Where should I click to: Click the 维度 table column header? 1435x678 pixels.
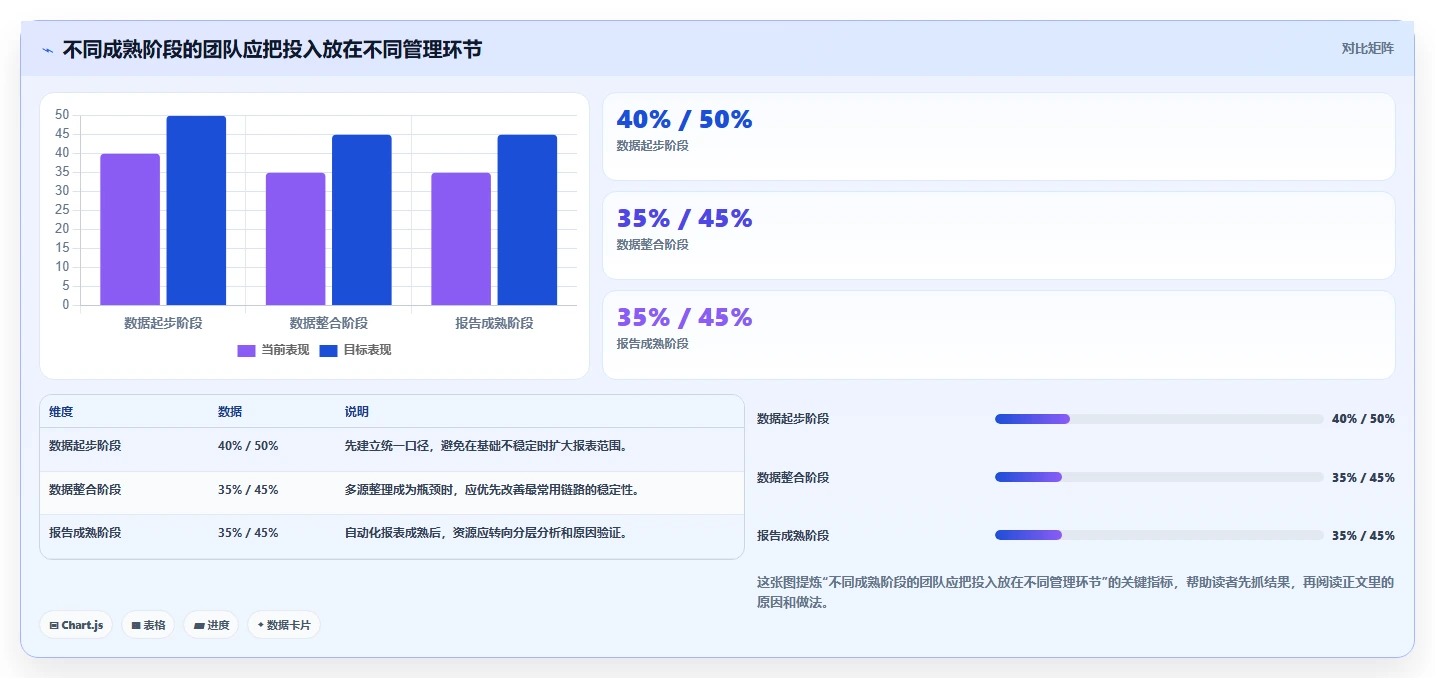click(x=61, y=412)
